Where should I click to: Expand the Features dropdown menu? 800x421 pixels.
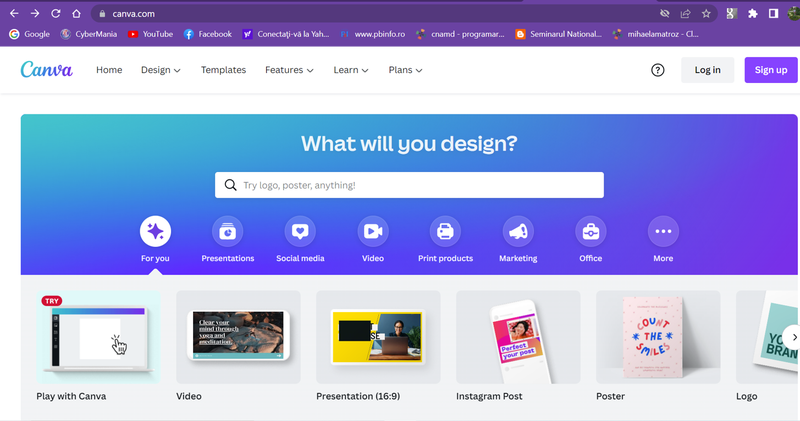289,70
